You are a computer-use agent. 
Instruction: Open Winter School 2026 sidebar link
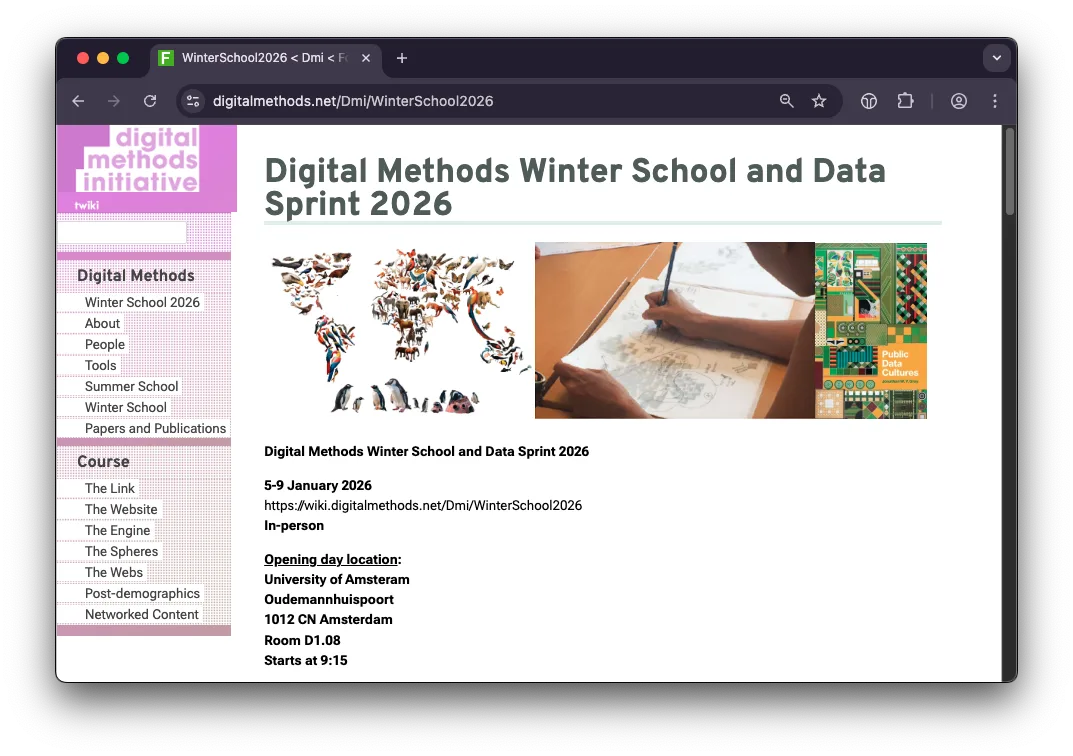pos(142,302)
